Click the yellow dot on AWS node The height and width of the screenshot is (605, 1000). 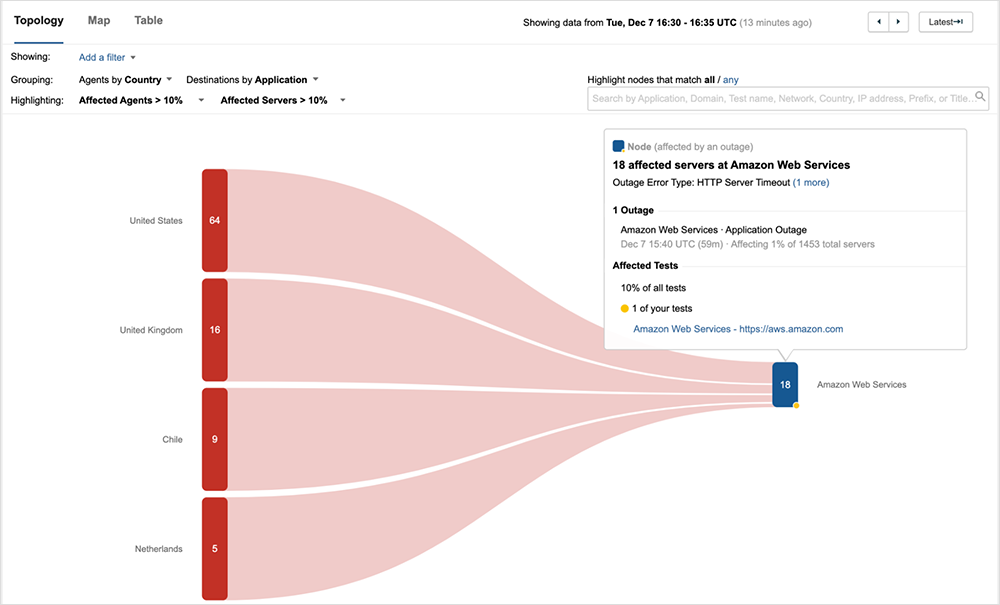click(796, 405)
